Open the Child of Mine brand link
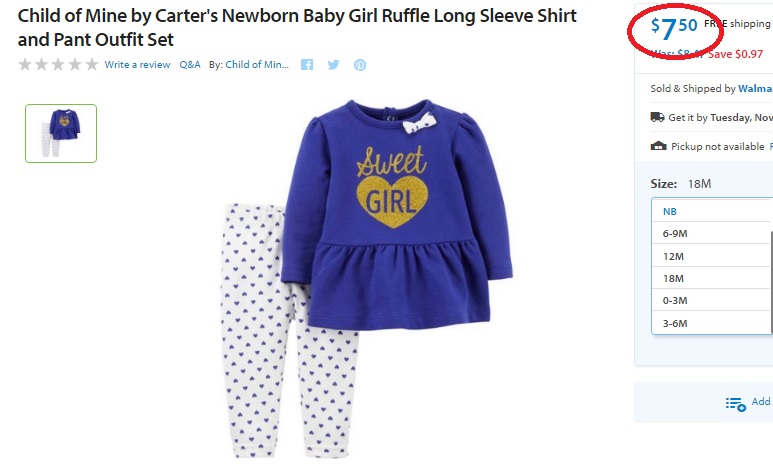This screenshot has height=473, width=773. pyautogui.click(x=257, y=65)
